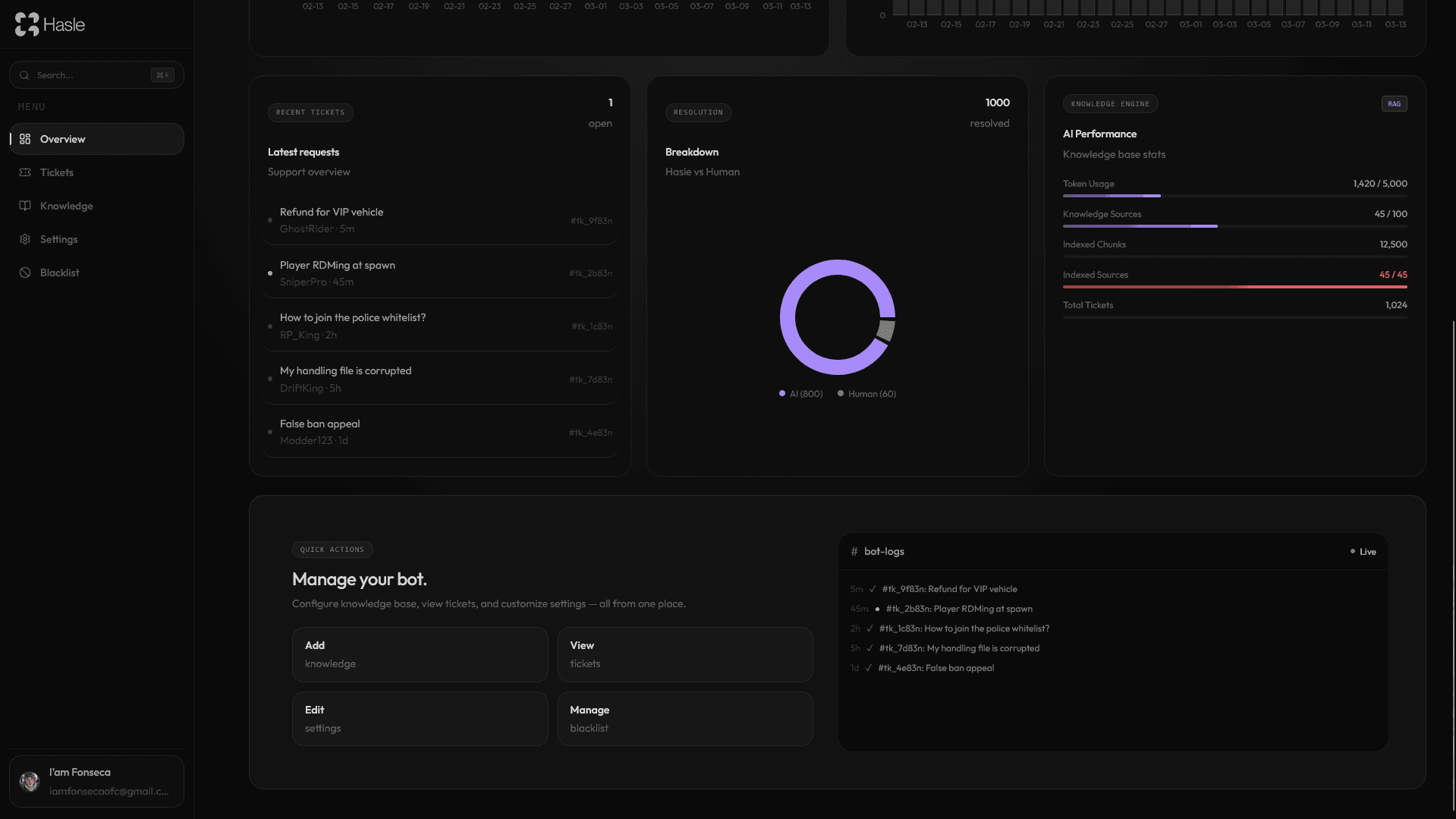Click the hash icon beside bot-logs
Image resolution: width=1456 pixels, height=819 pixels.
[854, 552]
